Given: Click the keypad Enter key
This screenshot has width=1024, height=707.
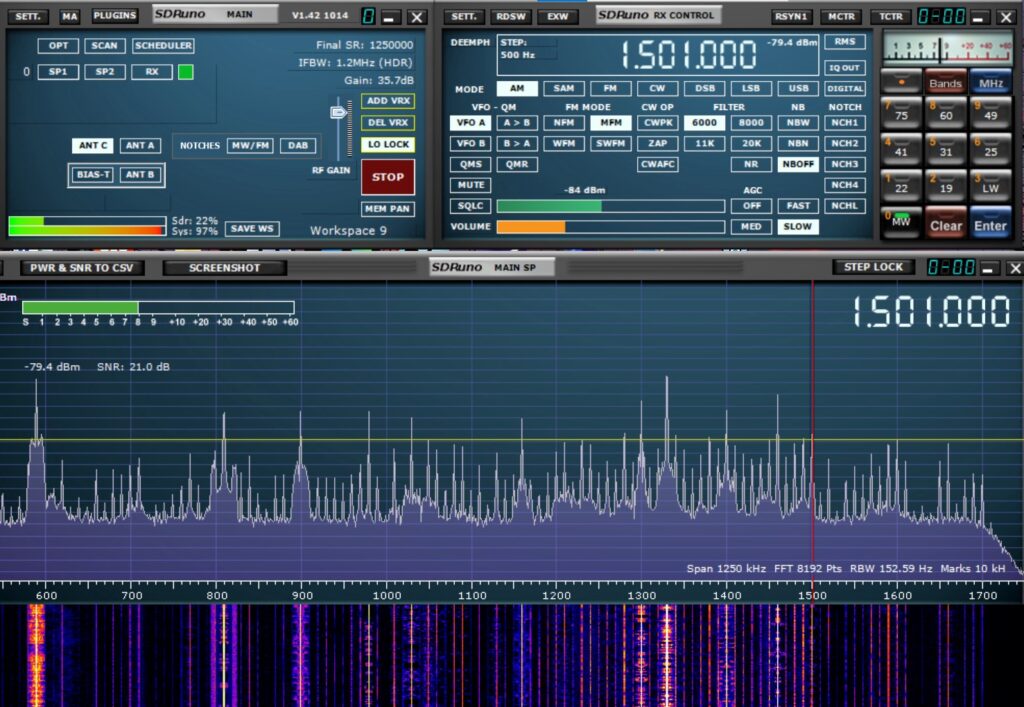Looking at the screenshot, I should tap(991, 224).
